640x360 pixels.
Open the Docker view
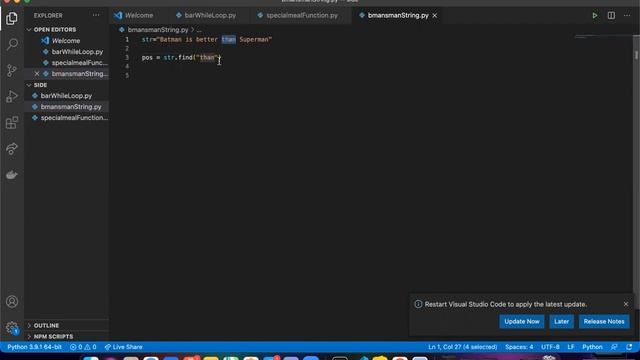click(x=12, y=175)
